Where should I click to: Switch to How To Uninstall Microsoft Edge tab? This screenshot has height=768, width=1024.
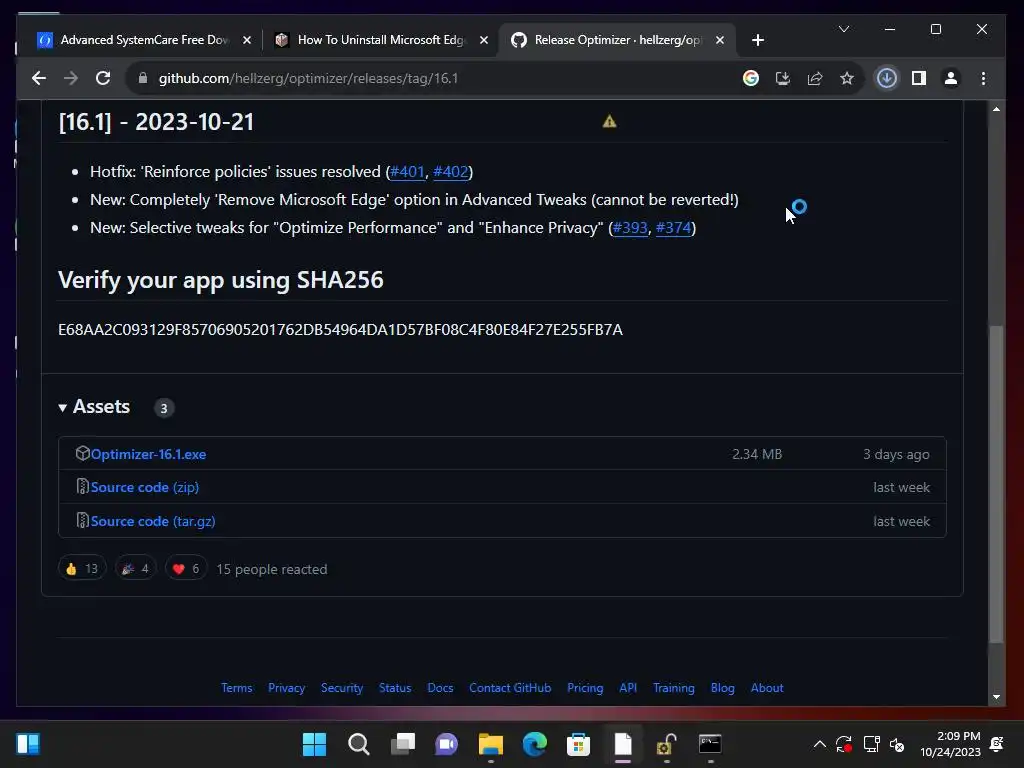tap(381, 40)
